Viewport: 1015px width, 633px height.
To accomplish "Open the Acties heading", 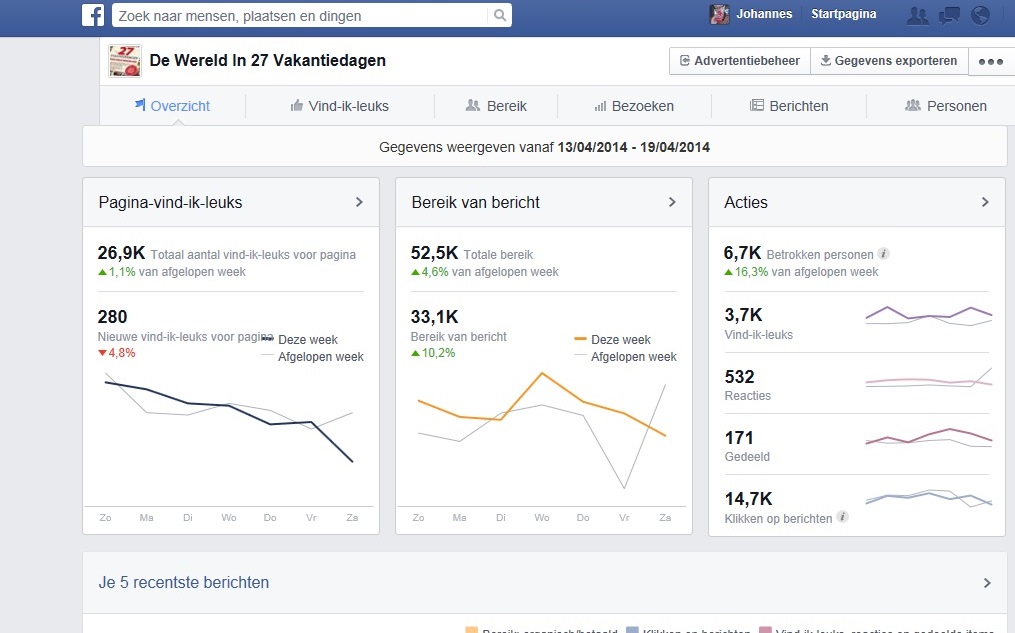I will pos(746,202).
